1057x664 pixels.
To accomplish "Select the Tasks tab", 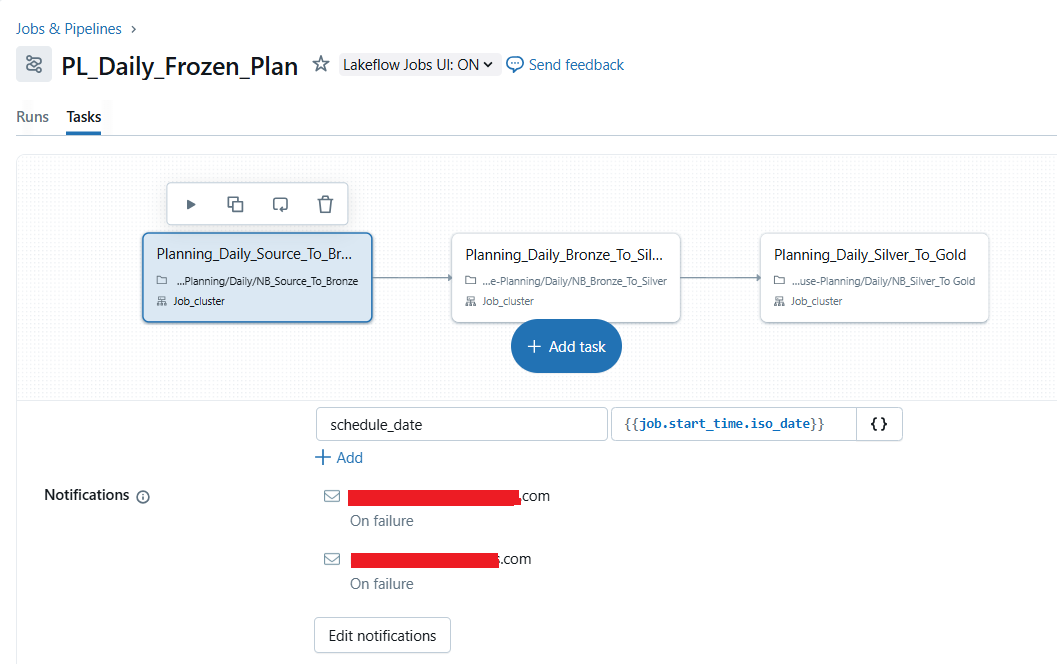I will coord(83,117).
